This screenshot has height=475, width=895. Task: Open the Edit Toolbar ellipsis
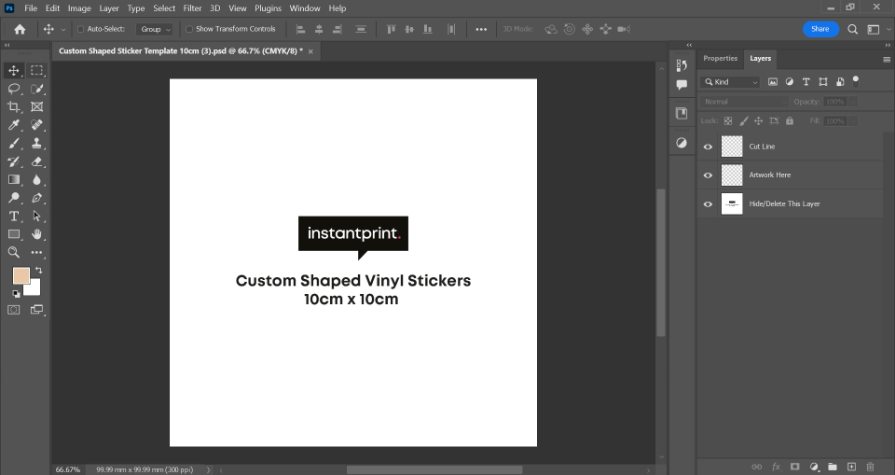(x=37, y=252)
